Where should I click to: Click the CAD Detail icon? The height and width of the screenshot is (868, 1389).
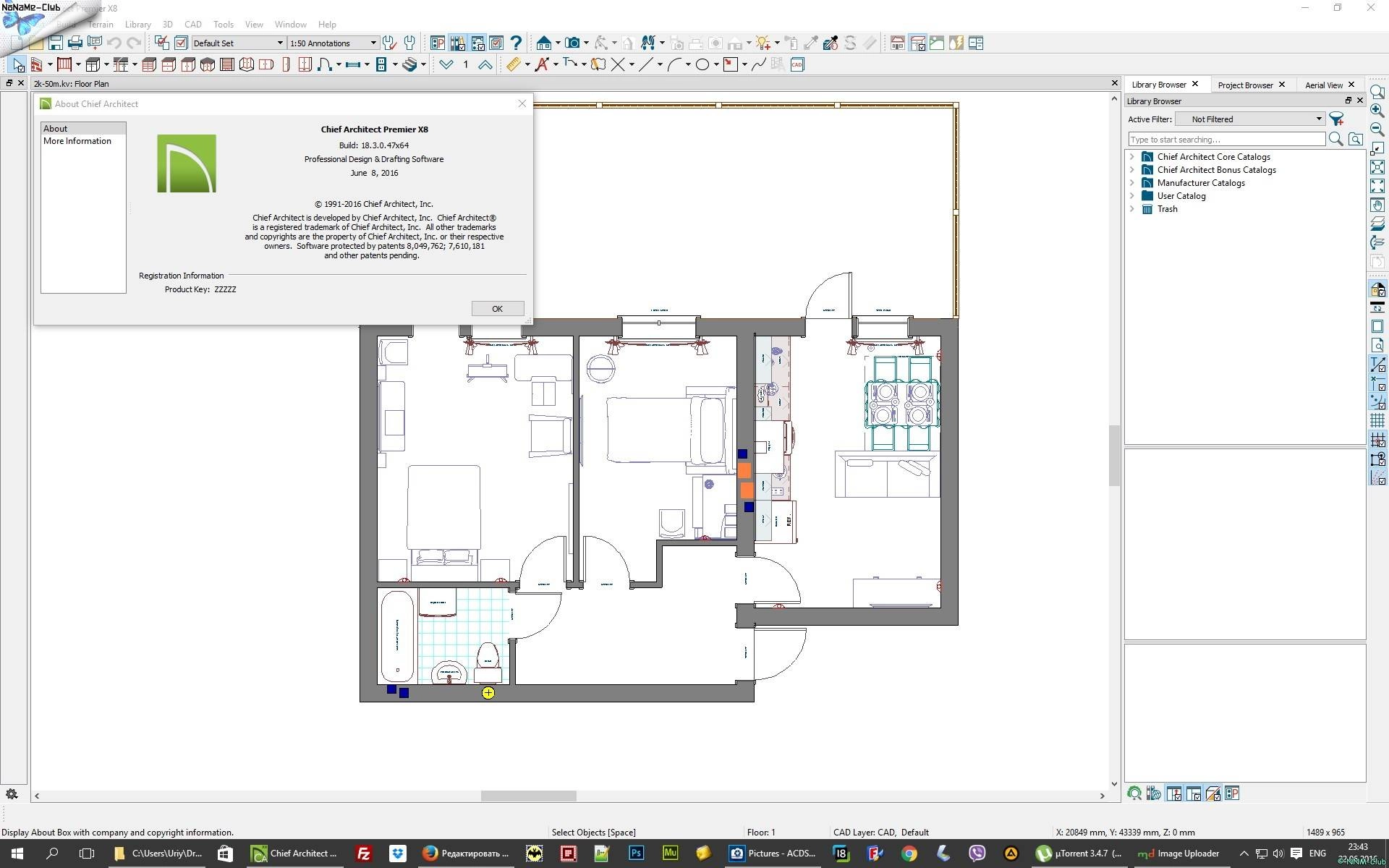coord(797,65)
